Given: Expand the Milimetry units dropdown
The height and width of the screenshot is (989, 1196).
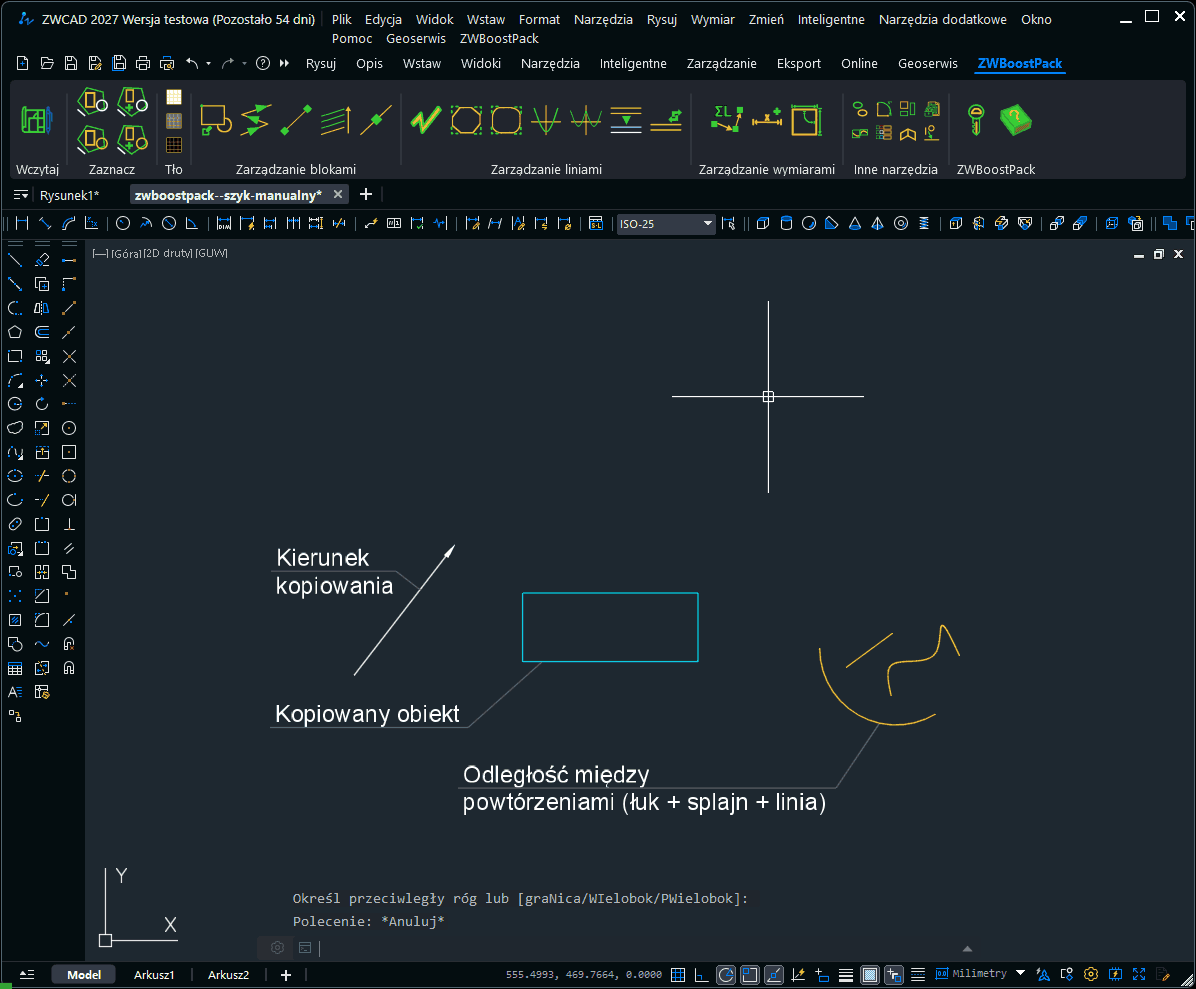Looking at the screenshot, I should tap(1020, 973).
